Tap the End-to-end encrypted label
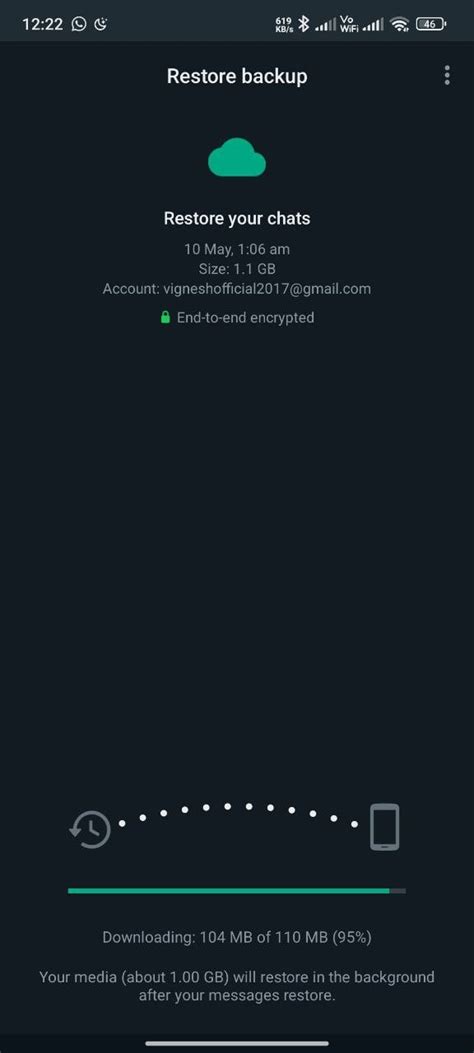Image resolution: width=474 pixels, height=1053 pixels. click(x=245, y=317)
